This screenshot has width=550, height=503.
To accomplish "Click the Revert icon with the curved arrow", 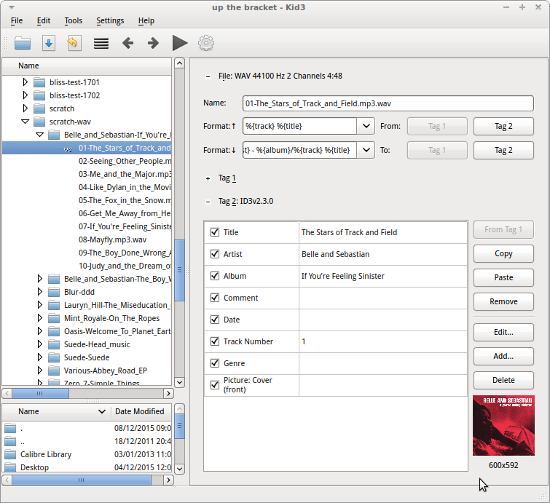I will pos(74,43).
